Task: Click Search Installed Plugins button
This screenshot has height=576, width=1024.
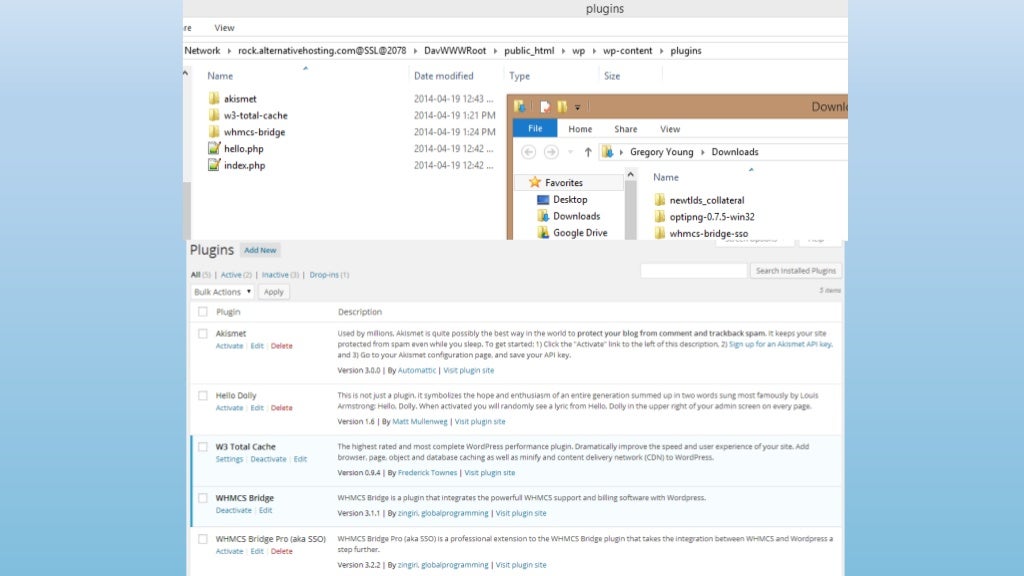Action: pos(795,270)
